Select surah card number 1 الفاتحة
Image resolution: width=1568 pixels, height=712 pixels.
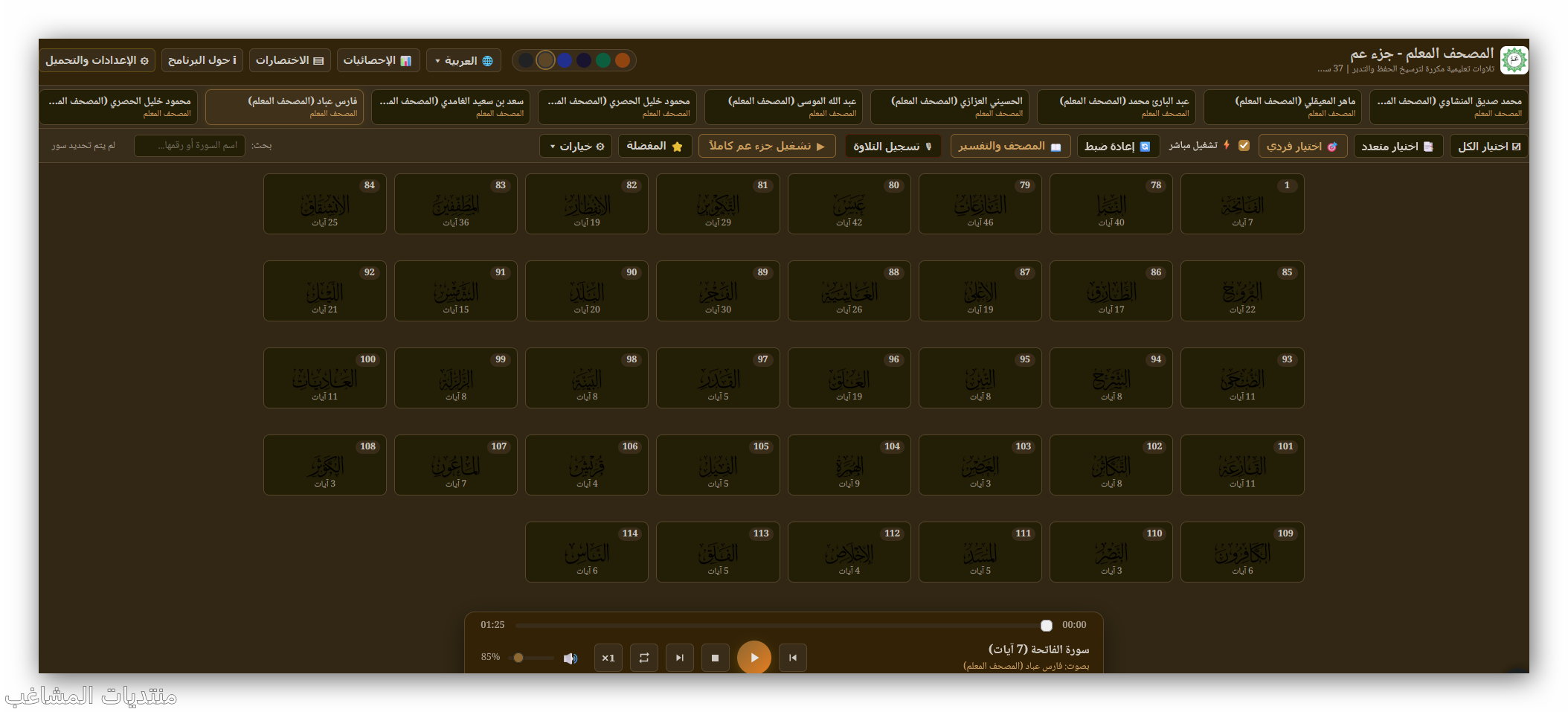[1242, 204]
